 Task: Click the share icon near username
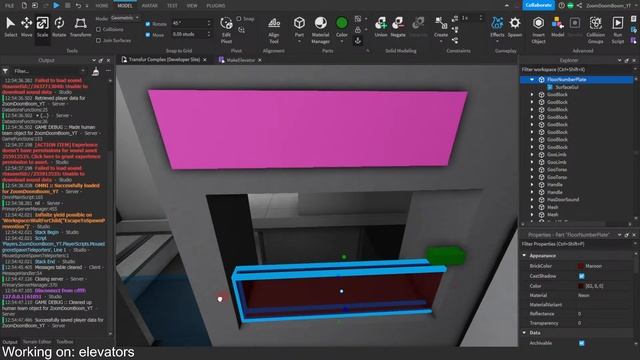point(579,5)
